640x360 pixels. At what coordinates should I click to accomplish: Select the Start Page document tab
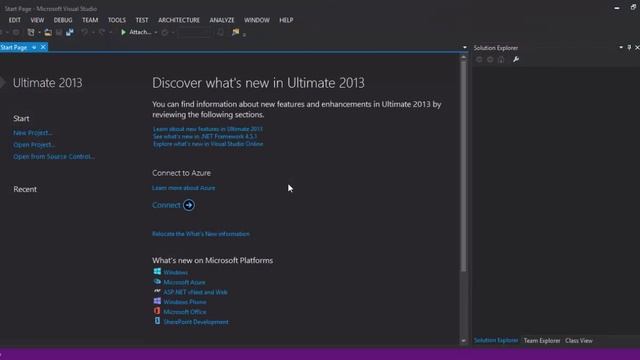(x=13, y=47)
